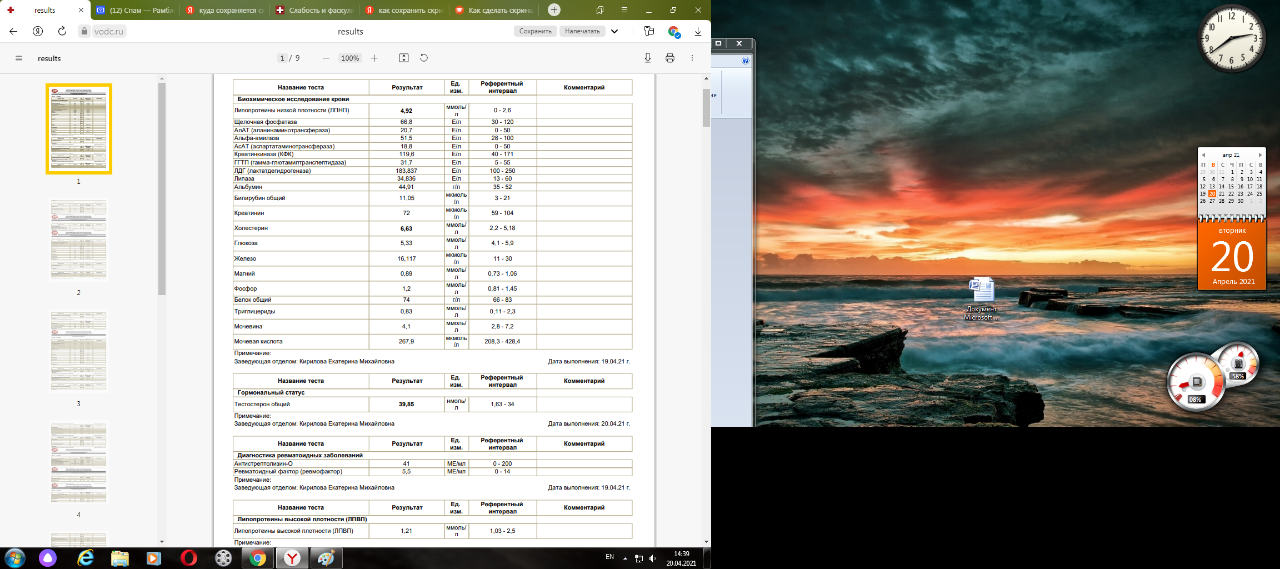
Task: Open a new browser tab
Action: [x=554, y=10]
